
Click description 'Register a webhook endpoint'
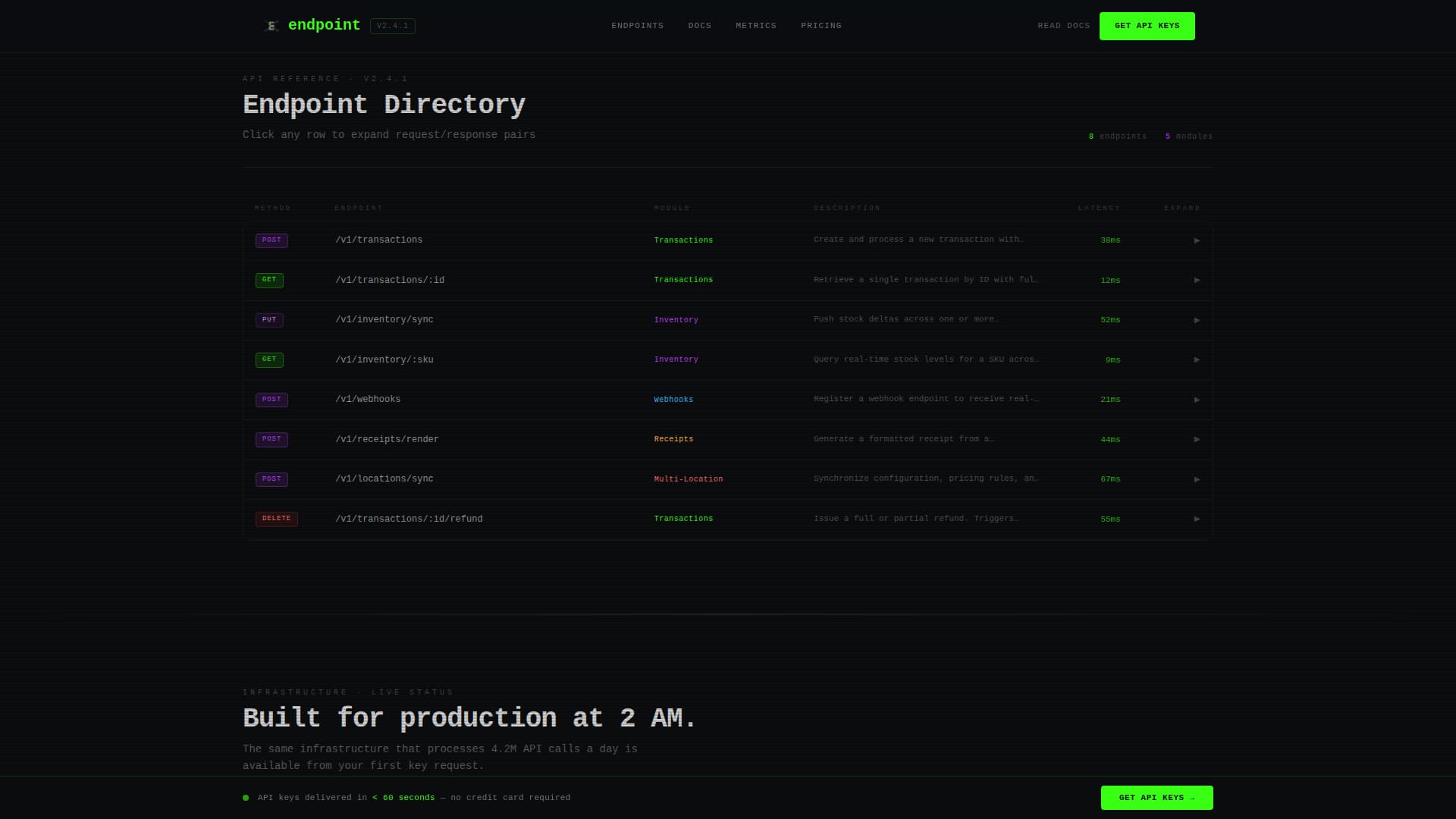pyautogui.click(x=926, y=399)
